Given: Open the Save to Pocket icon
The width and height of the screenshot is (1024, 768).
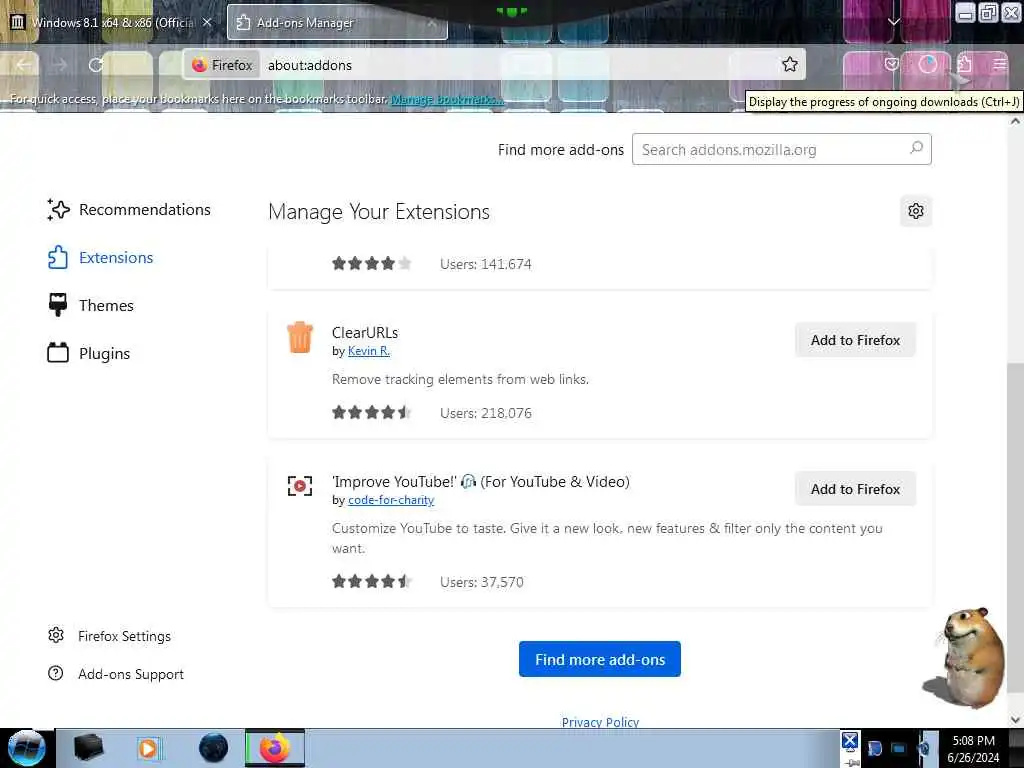Looking at the screenshot, I should [x=891, y=64].
